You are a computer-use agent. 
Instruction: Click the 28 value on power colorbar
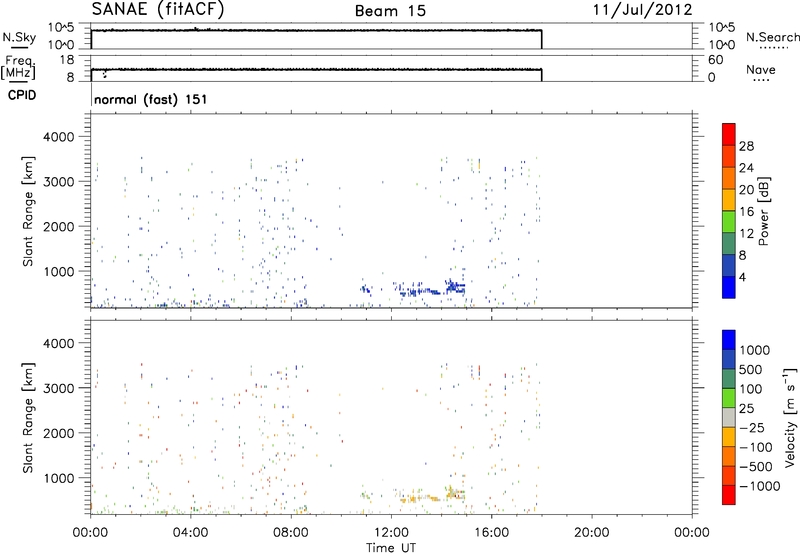(746, 146)
